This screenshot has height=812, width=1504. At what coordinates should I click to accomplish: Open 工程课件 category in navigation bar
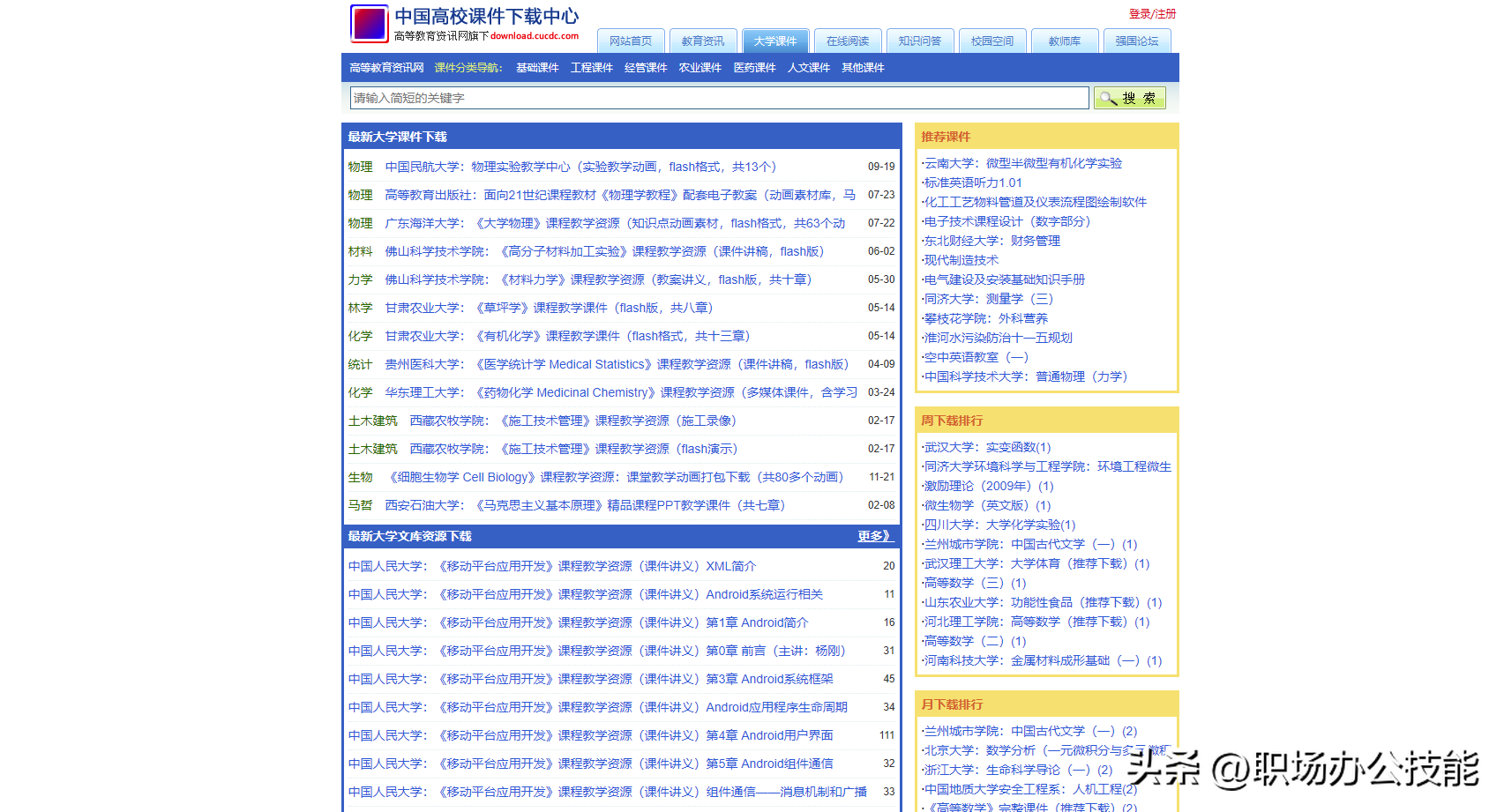(x=591, y=68)
